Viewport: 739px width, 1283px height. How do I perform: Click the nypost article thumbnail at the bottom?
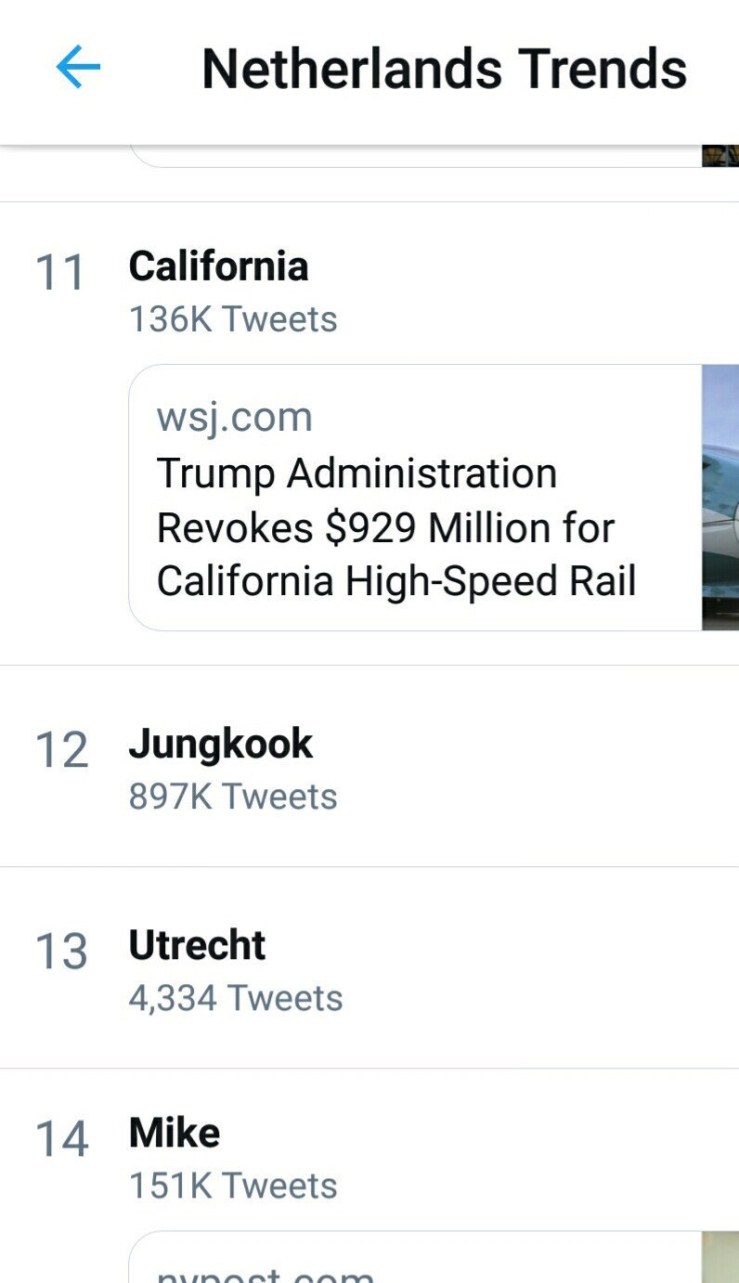[720, 1258]
